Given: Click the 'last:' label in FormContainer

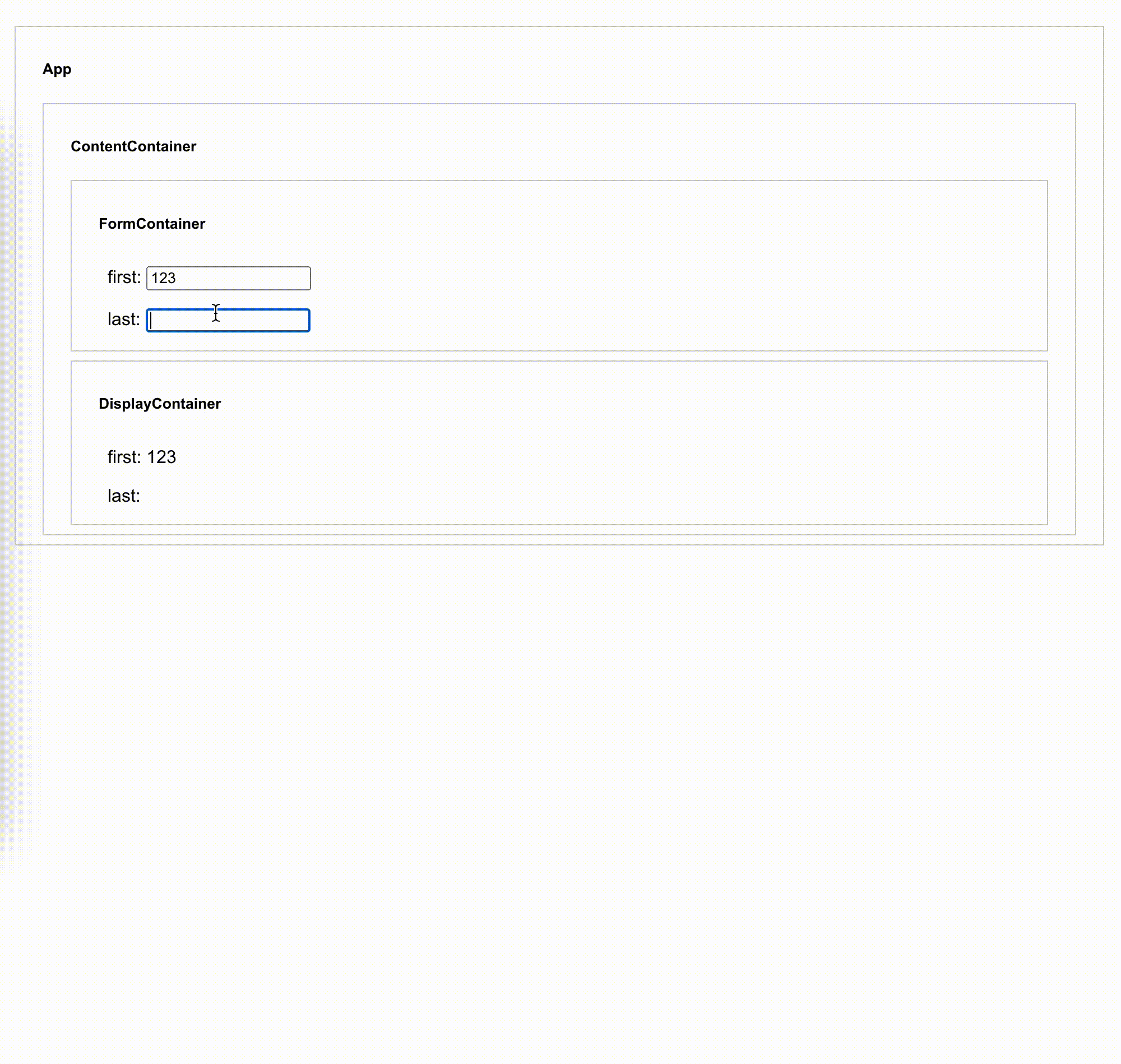Looking at the screenshot, I should [123, 320].
